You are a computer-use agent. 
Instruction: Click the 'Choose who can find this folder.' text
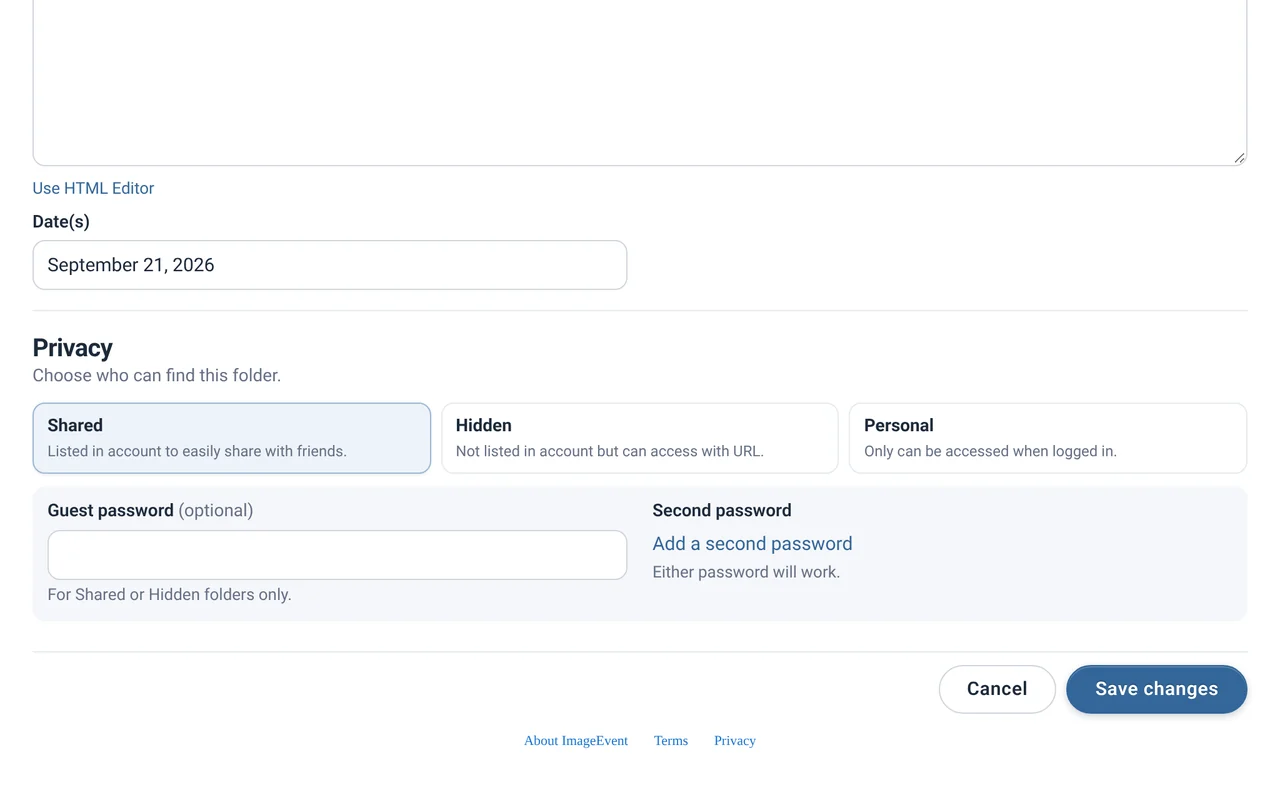[157, 376]
